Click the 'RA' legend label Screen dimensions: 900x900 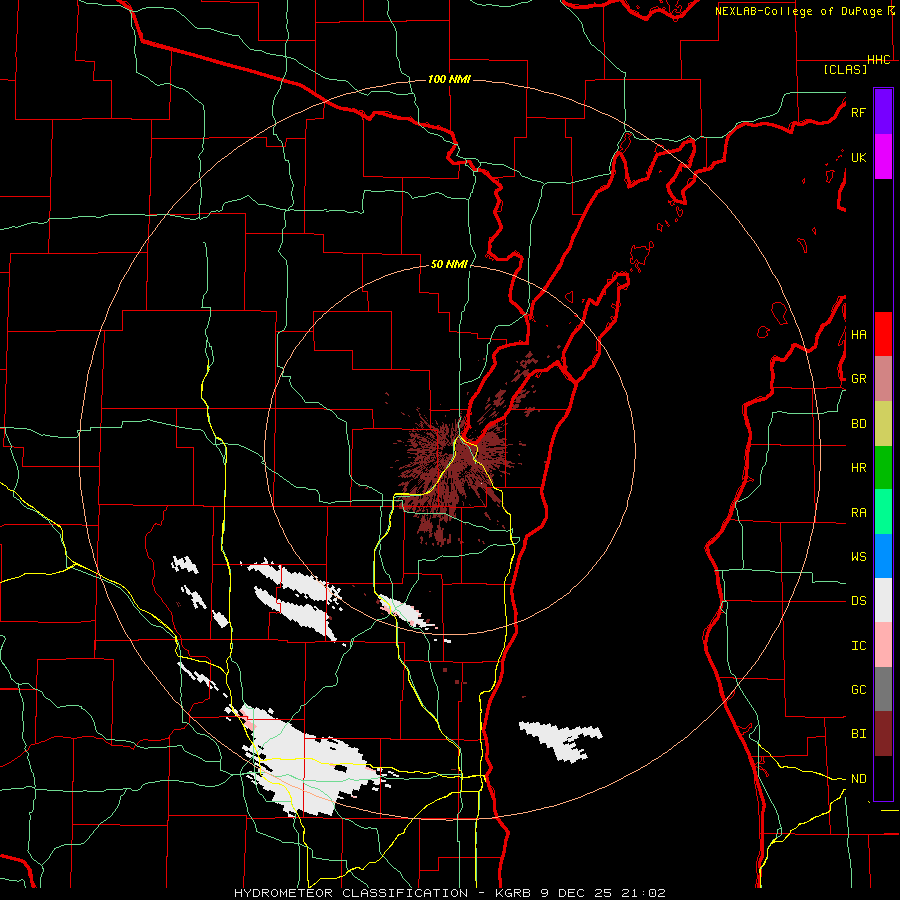point(859,513)
